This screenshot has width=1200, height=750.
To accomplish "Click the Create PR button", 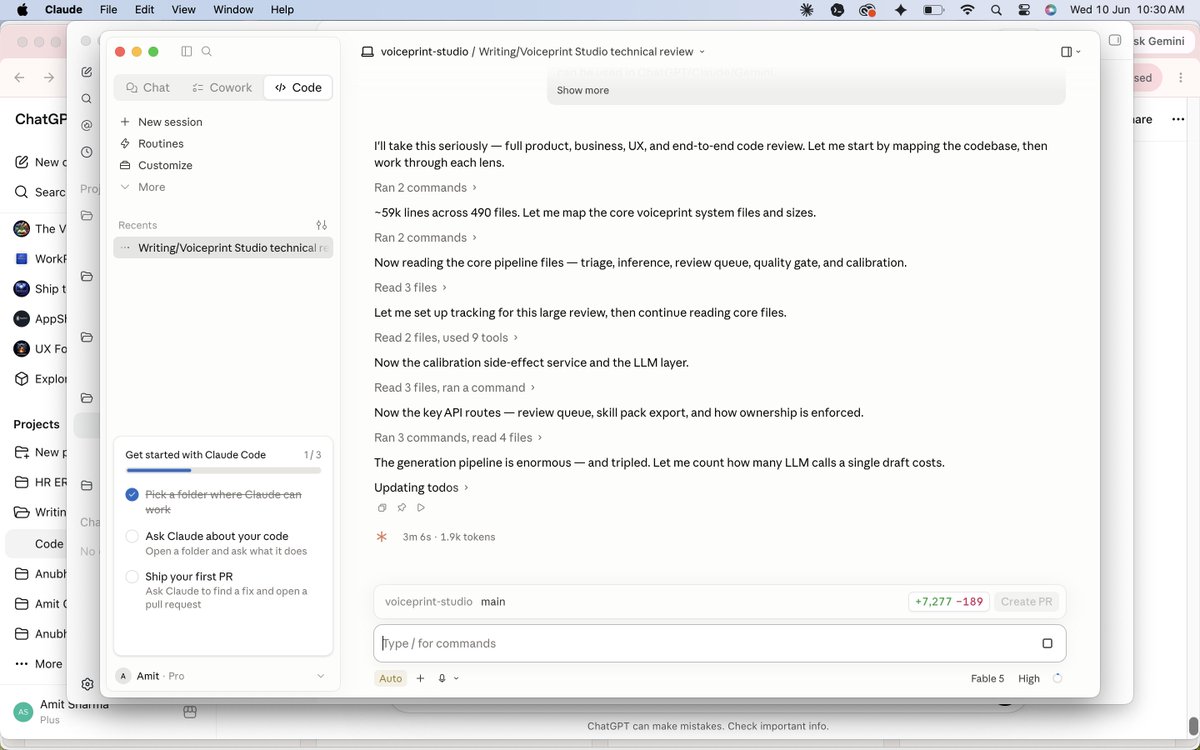I will coord(1026,602).
